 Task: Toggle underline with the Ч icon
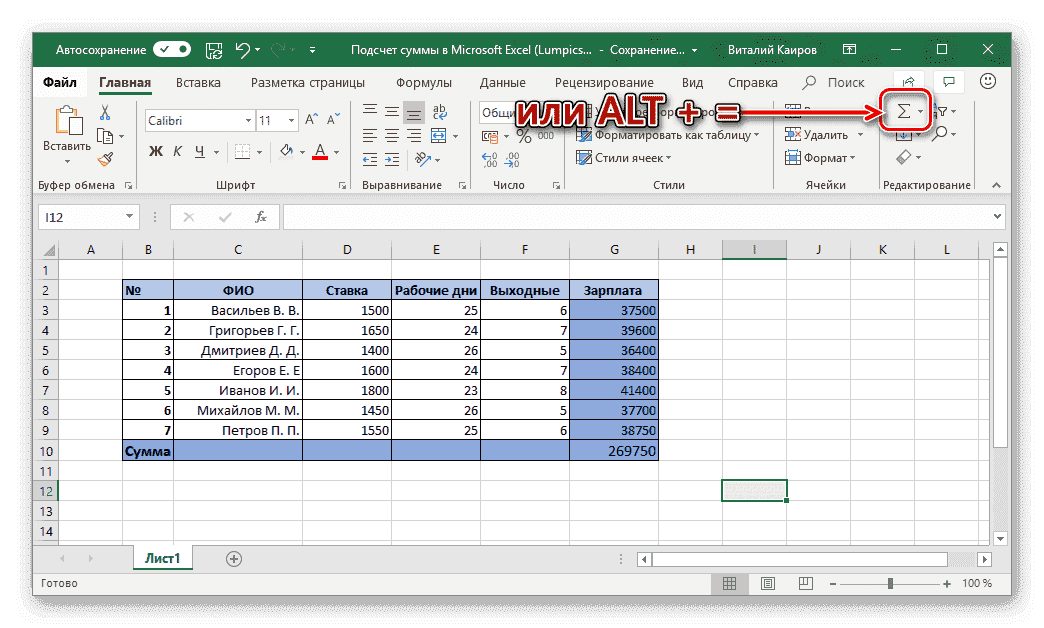pyautogui.click(x=200, y=151)
